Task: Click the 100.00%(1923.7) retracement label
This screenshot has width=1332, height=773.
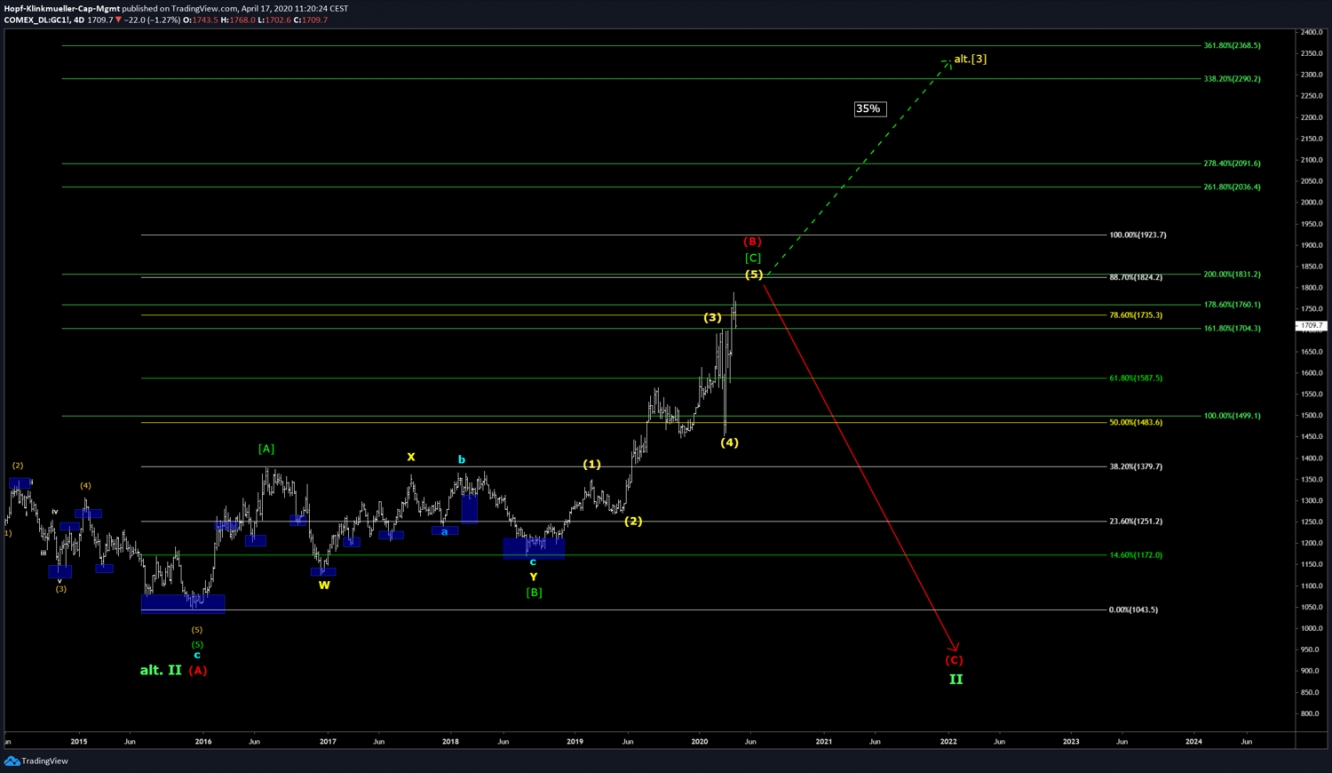Action: tap(1138, 235)
